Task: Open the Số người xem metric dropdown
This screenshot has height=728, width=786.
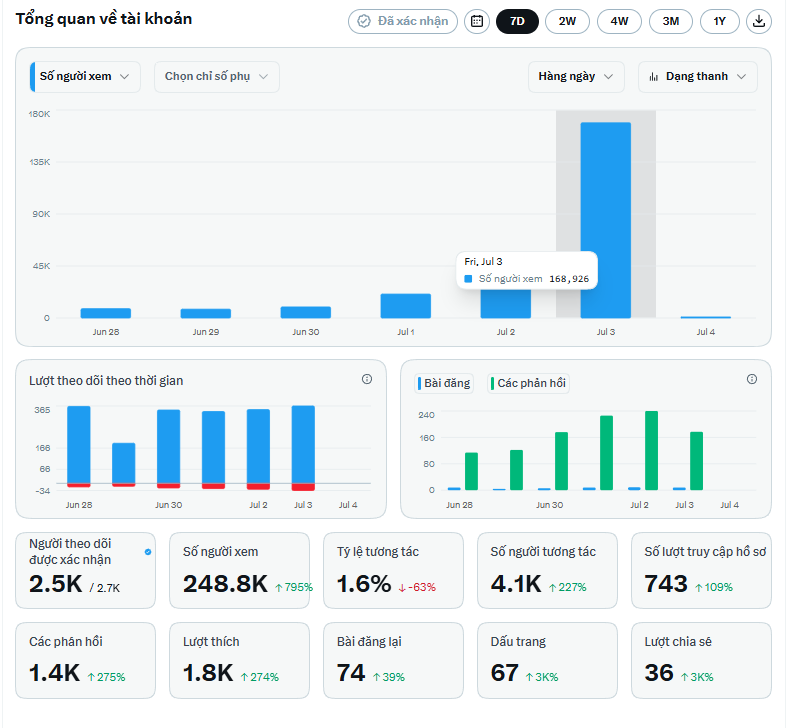Action: coord(85,77)
